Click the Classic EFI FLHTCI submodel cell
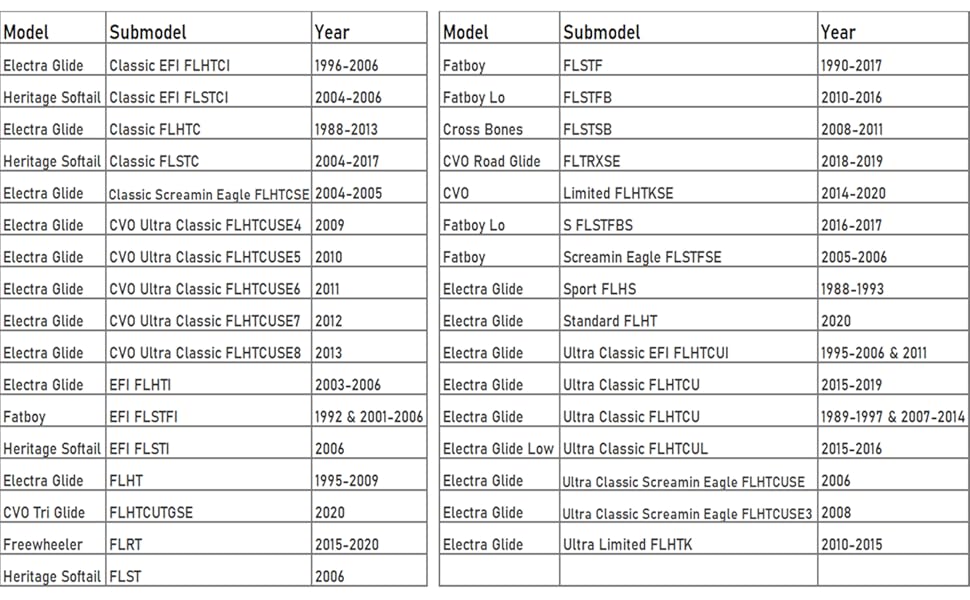 click(x=169, y=66)
